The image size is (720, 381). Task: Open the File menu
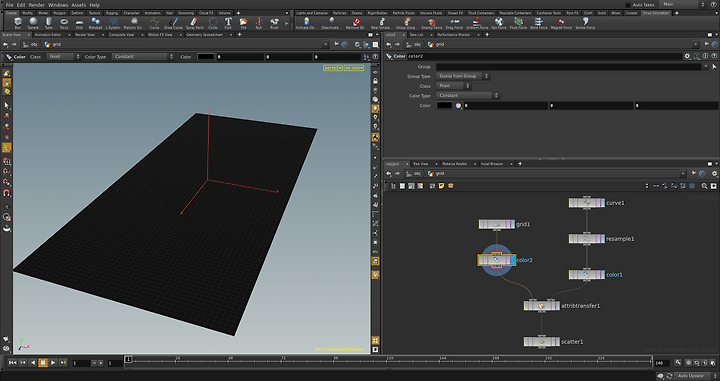9,5
